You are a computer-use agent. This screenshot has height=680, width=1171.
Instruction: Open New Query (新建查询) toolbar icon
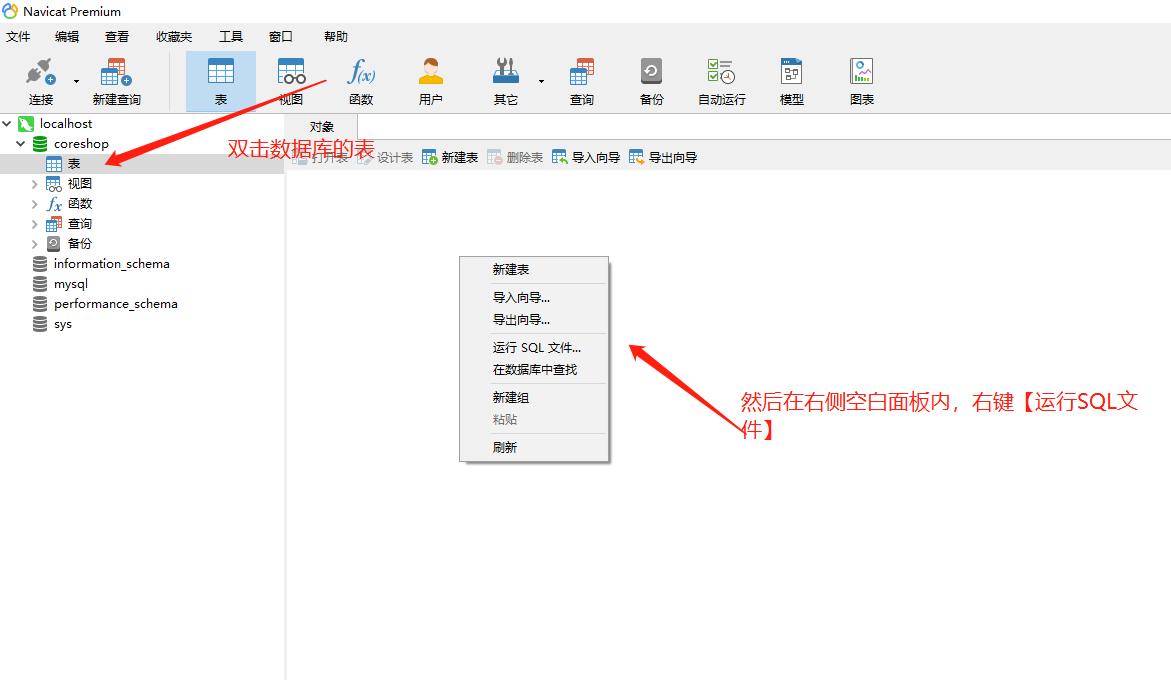117,74
